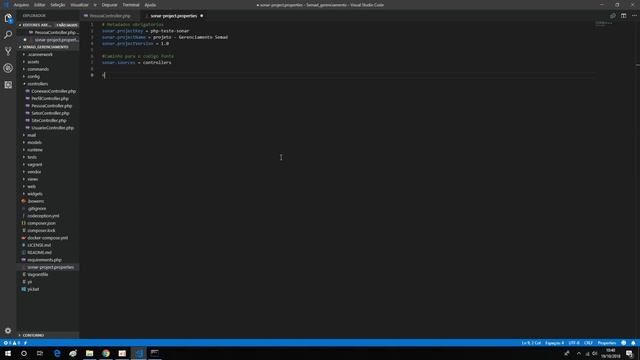Click the VS Code taskbar icon

pos(139,353)
